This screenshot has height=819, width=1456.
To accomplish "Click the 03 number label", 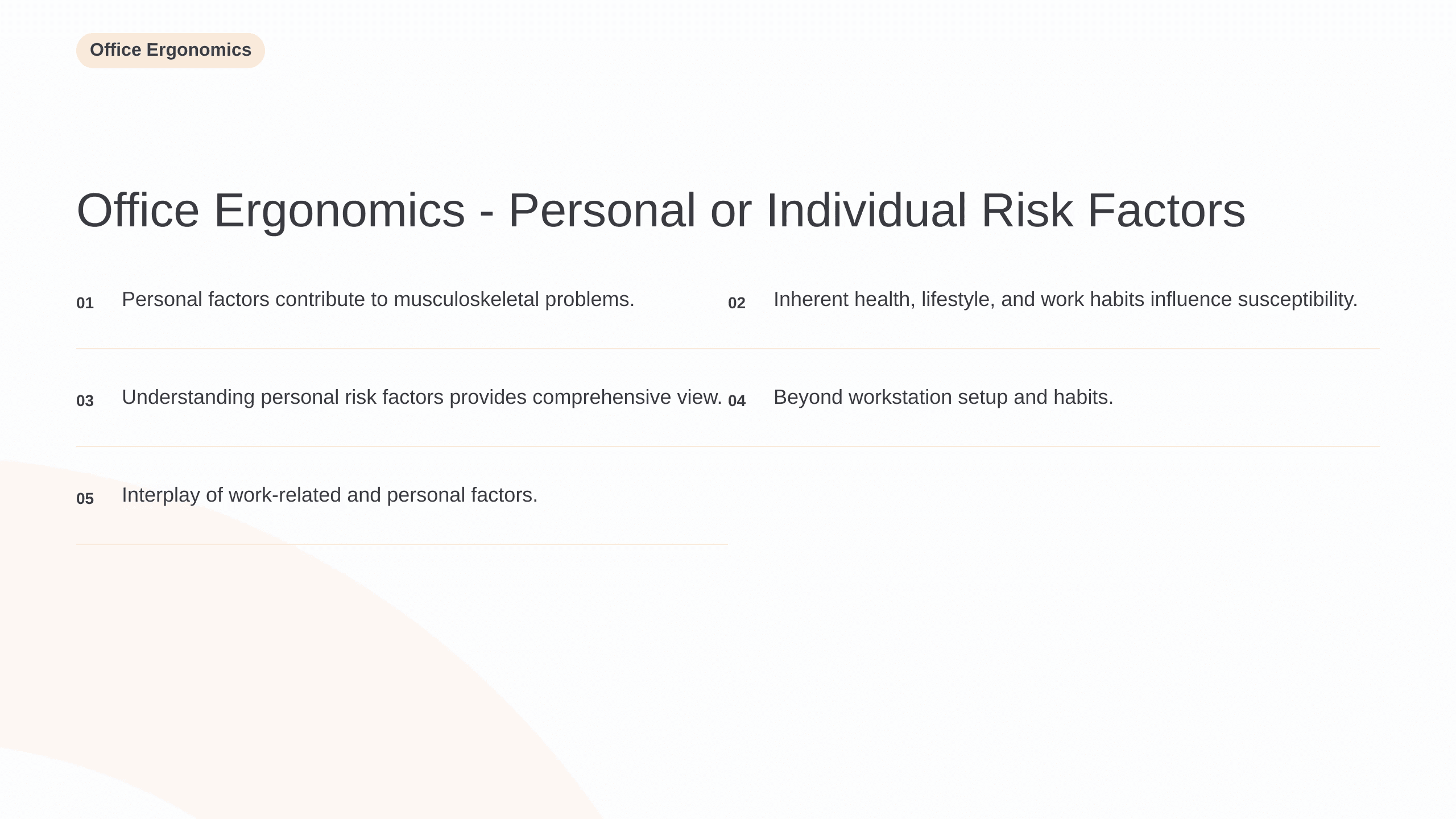I will tap(85, 401).
